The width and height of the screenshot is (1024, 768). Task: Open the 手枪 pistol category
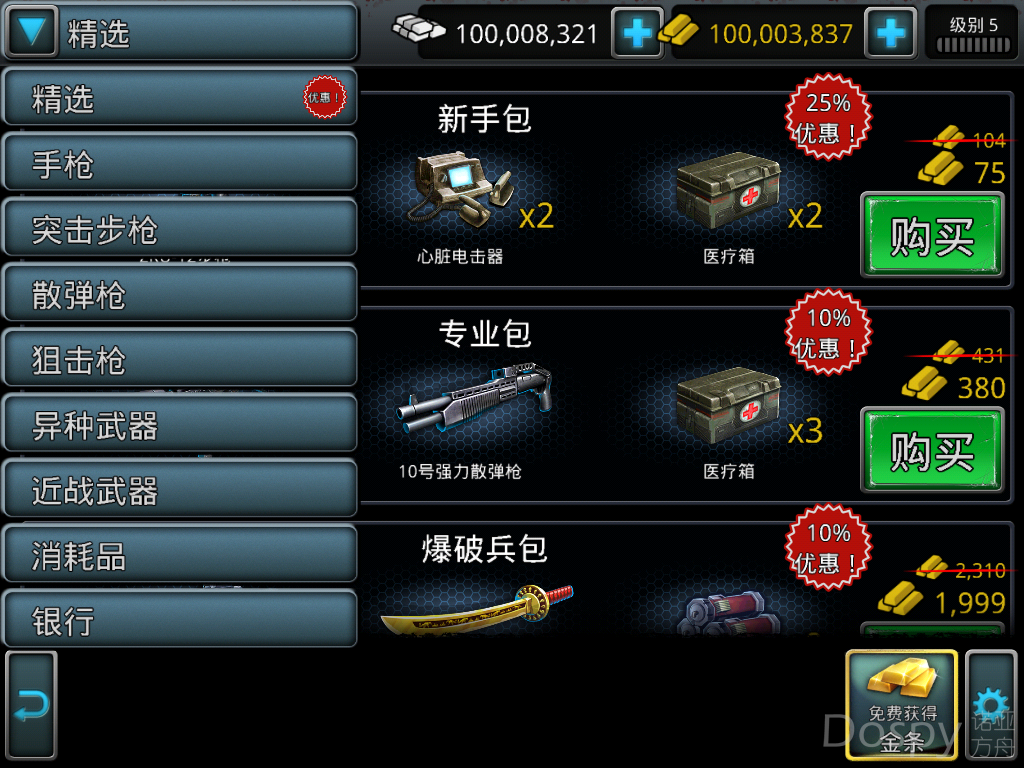pos(180,163)
